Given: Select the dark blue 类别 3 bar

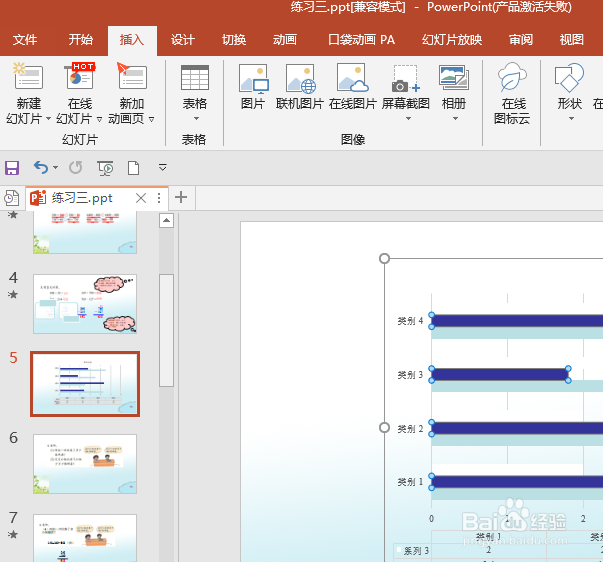Looking at the screenshot, I should click(x=500, y=374).
